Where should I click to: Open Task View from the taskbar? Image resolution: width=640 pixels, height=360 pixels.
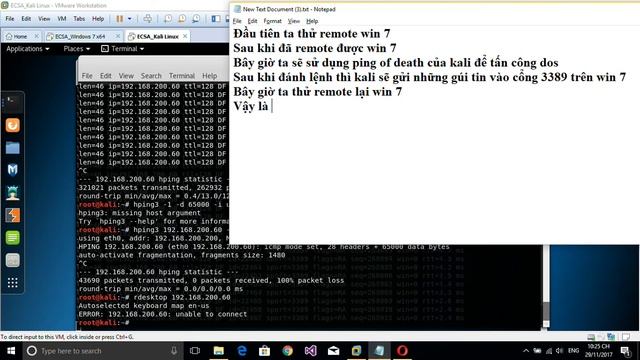[x=195, y=351]
